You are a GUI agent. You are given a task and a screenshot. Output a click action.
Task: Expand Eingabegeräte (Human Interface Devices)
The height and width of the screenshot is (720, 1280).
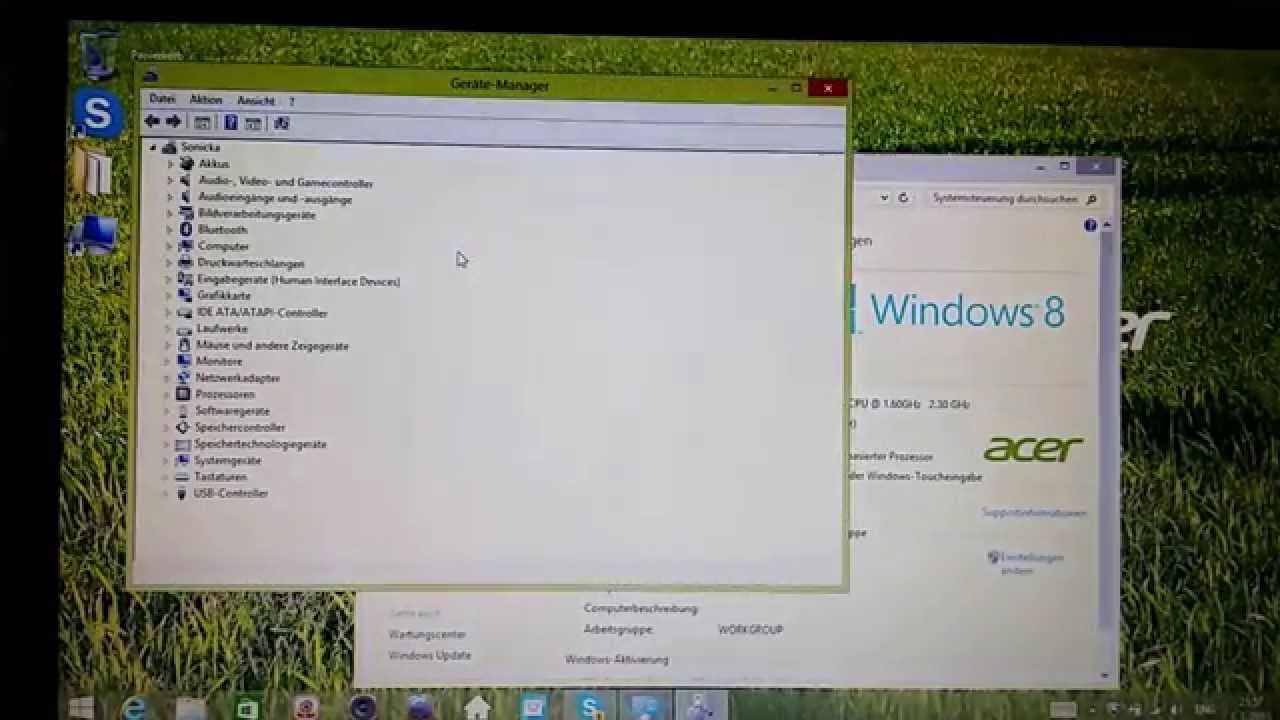[169, 280]
